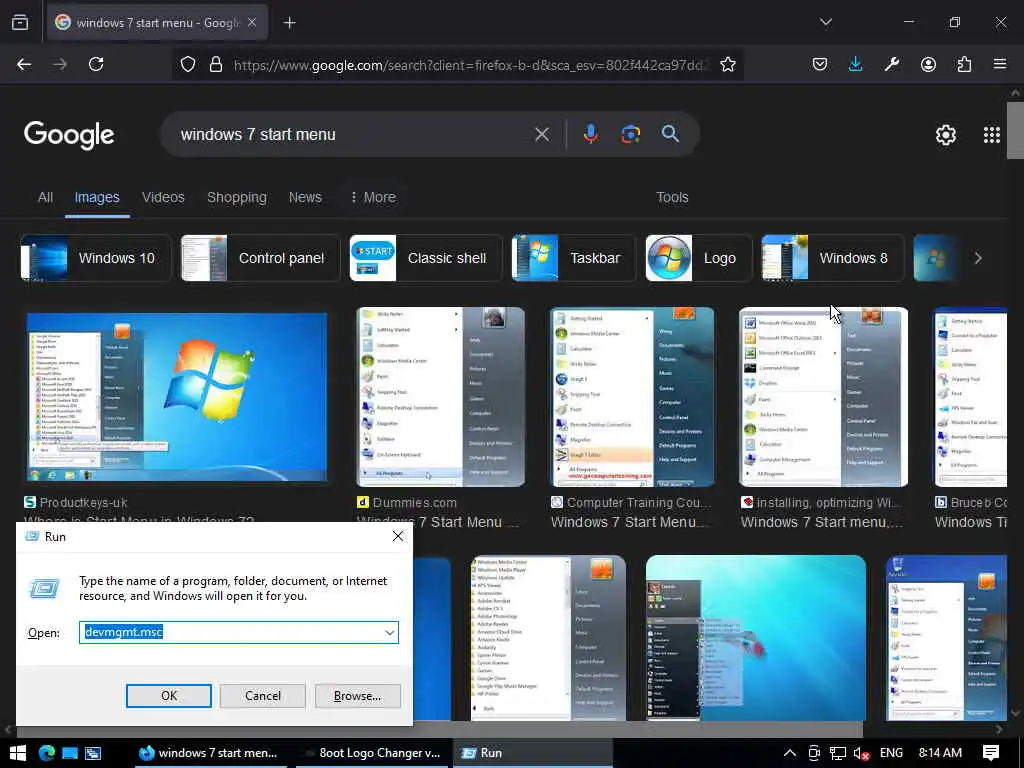1024x768 pixels.
Task: Bookmark this page with star icon
Action: point(728,64)
